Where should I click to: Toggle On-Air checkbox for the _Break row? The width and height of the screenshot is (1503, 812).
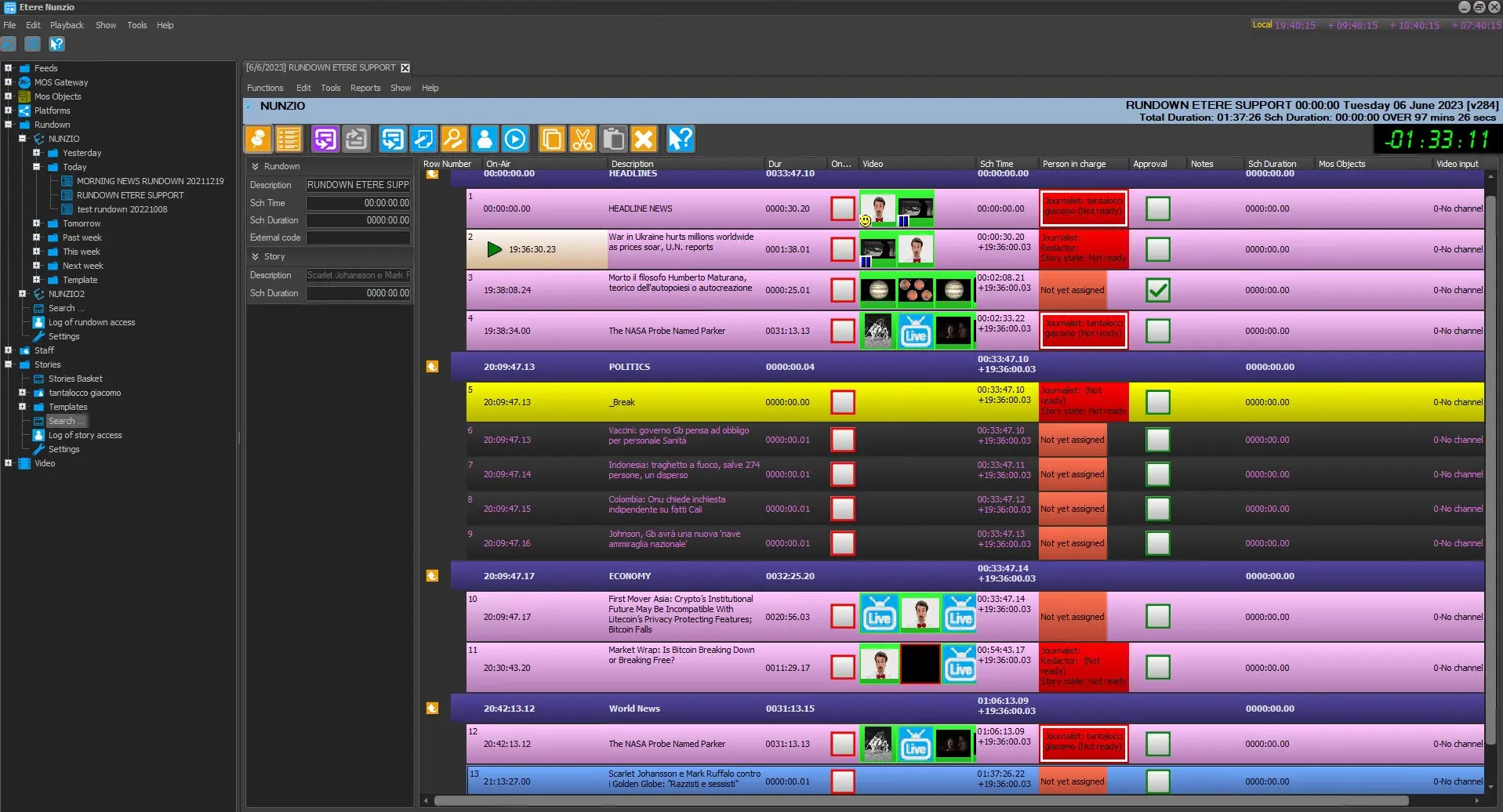[843, 402]
